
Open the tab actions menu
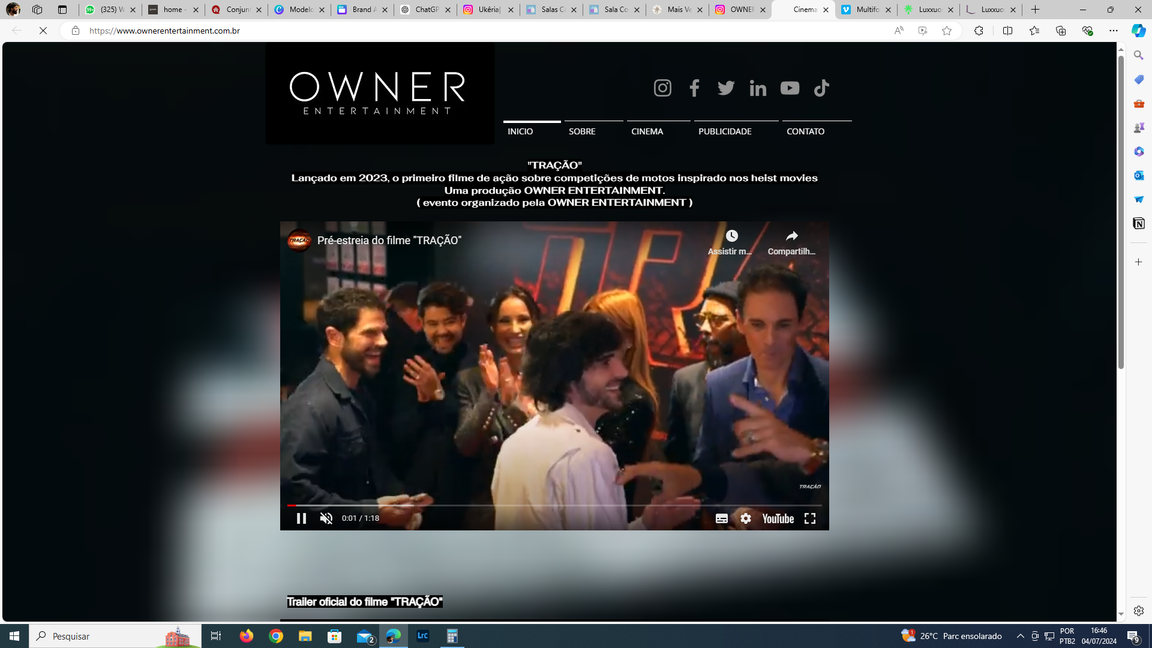62,10
